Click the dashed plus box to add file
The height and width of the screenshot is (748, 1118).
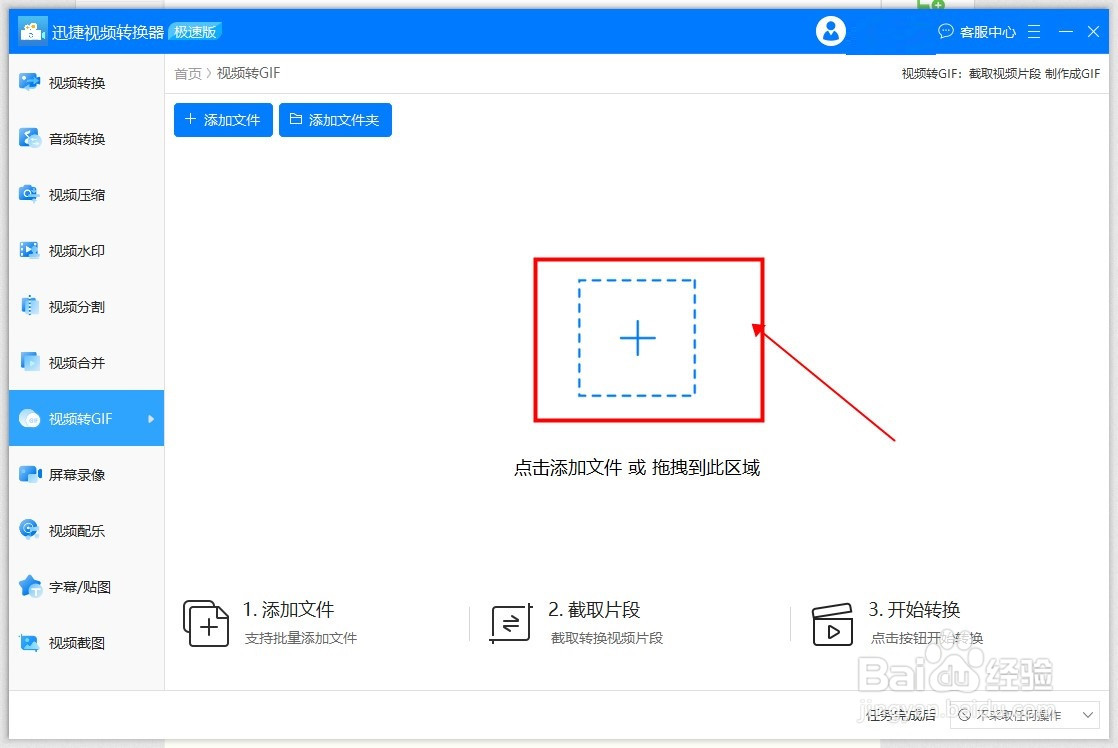[x=637, y=338]
